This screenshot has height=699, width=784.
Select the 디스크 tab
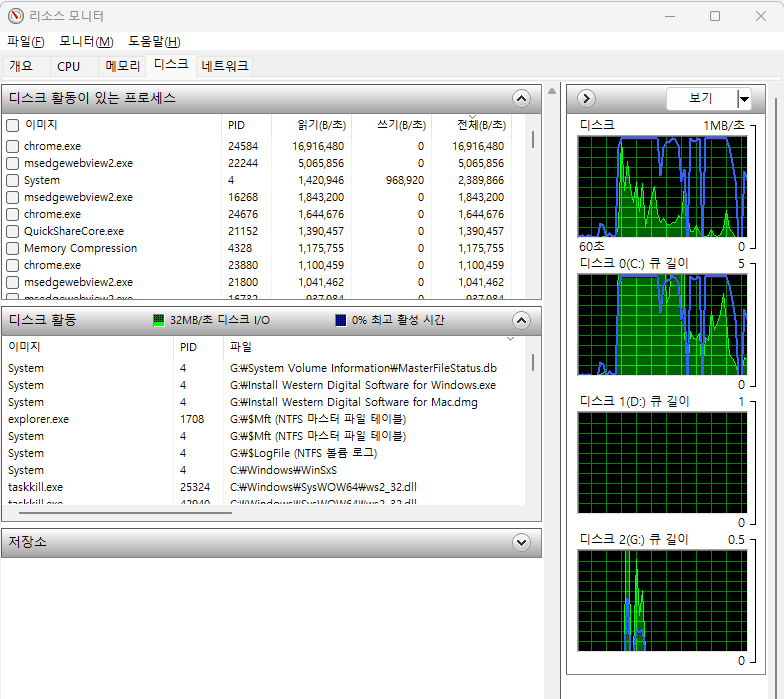click(x=171, y=64)
